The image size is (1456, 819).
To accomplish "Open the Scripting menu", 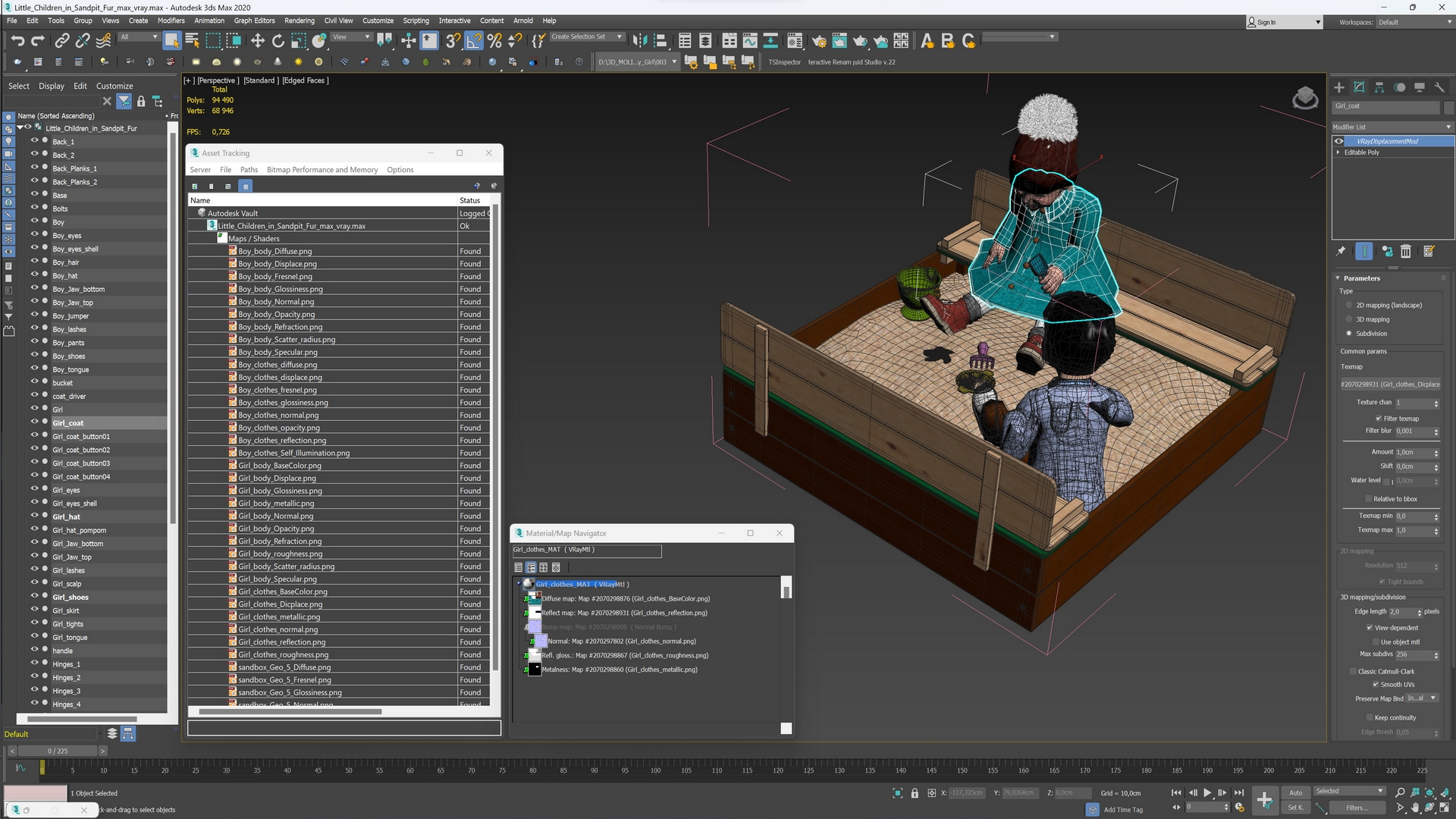I will (415, 20).
